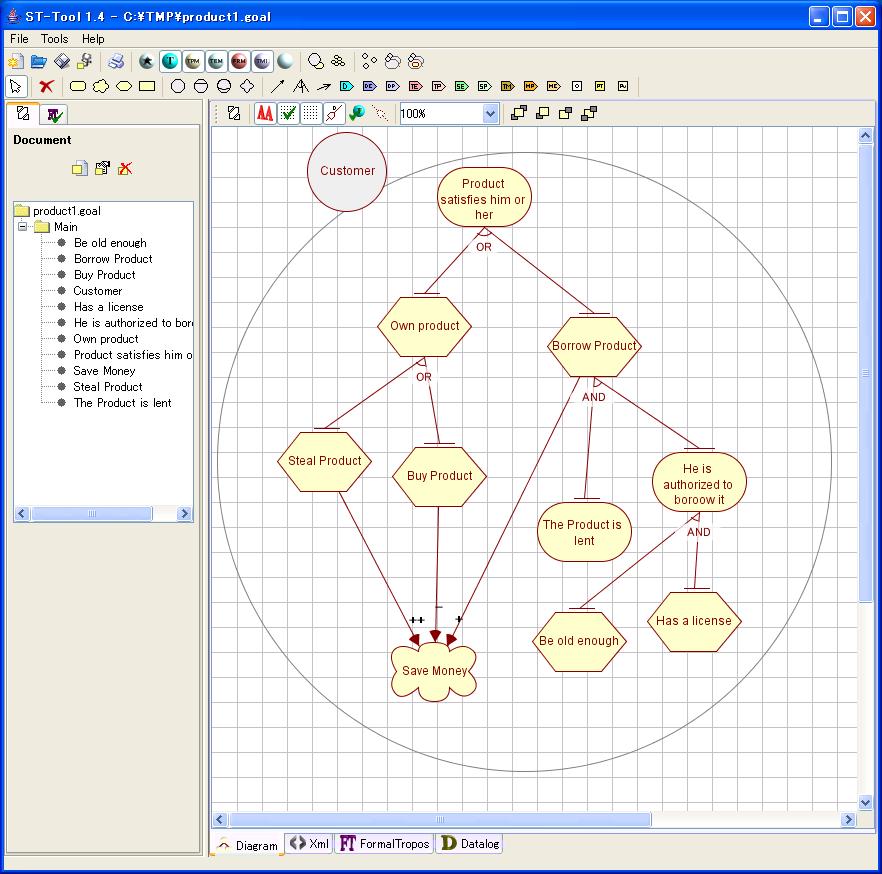Select the red TE link tool

(416, 86)
